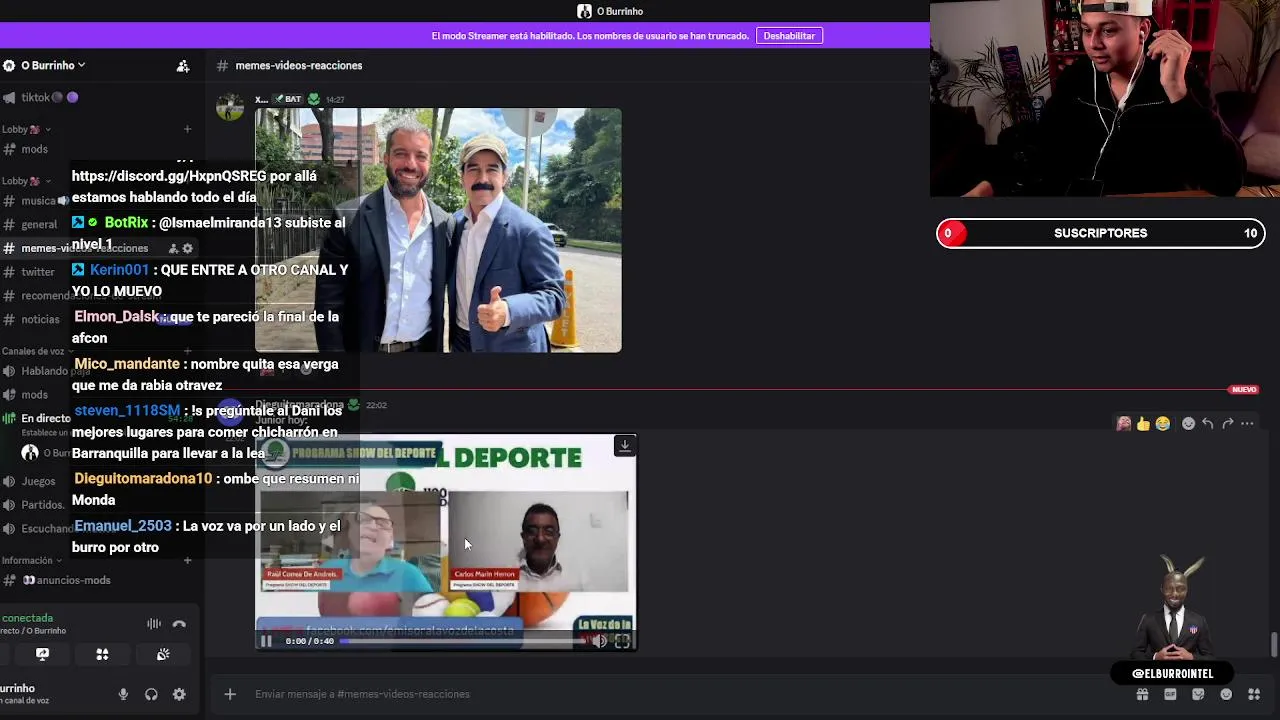Join the Juegos voice channel

pyautogui.click(x=38, y=481)
